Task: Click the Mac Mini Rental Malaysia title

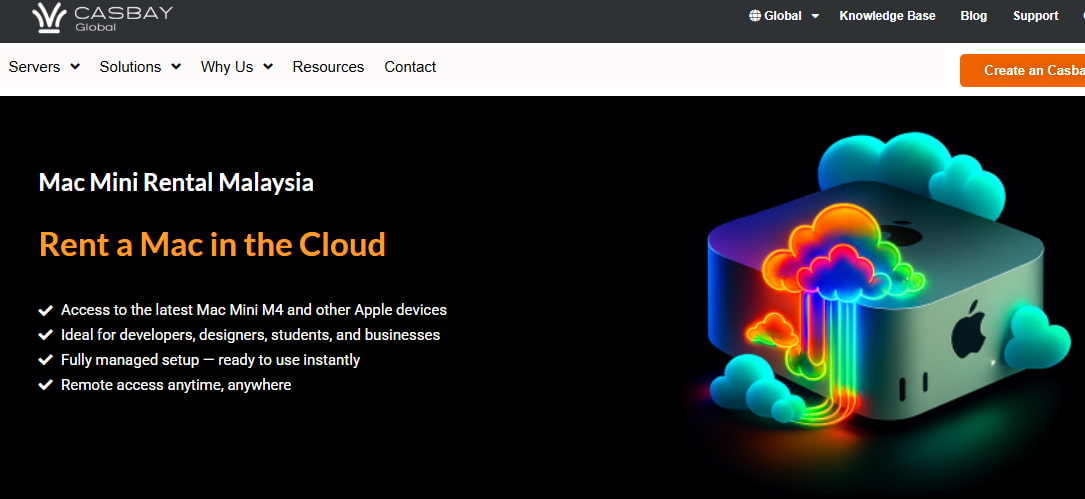Action: [176, 183]
